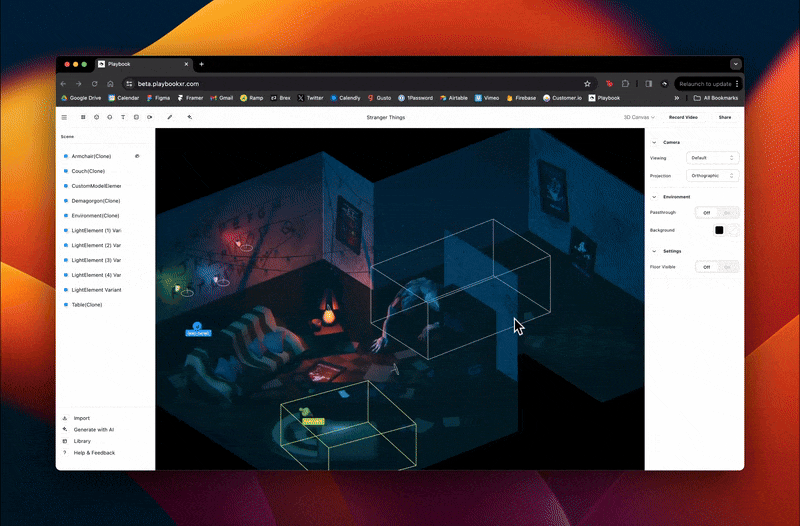Click the rounded square shape tool

point(136,117)
